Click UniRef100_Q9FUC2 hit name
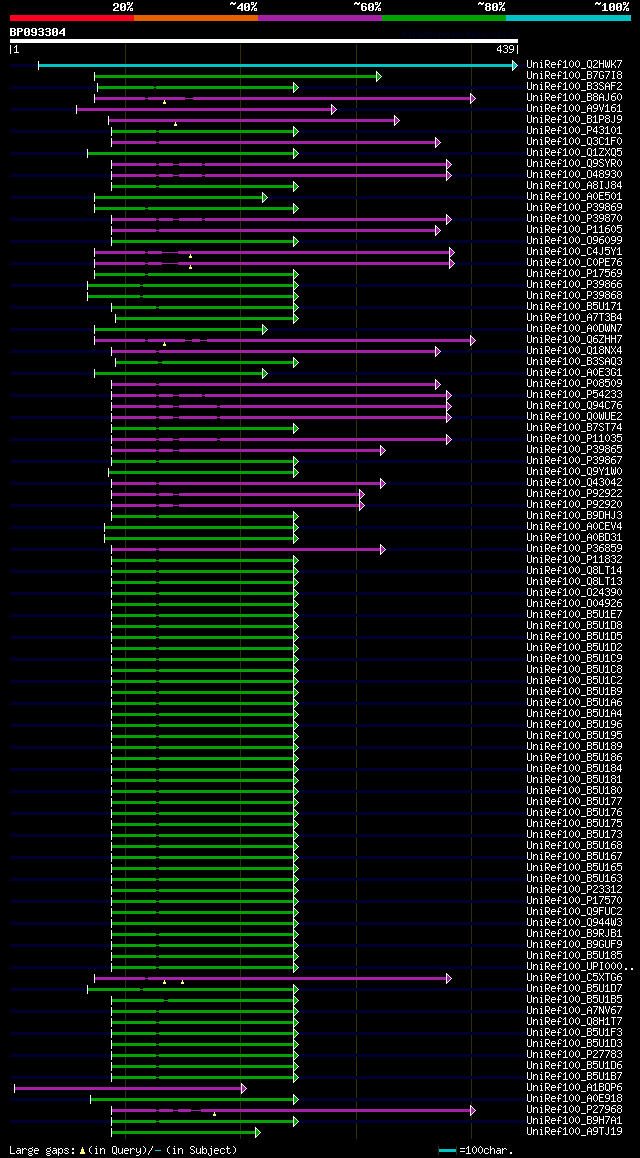The height and width of the screenshot is (1158, 640). [574, 911]
